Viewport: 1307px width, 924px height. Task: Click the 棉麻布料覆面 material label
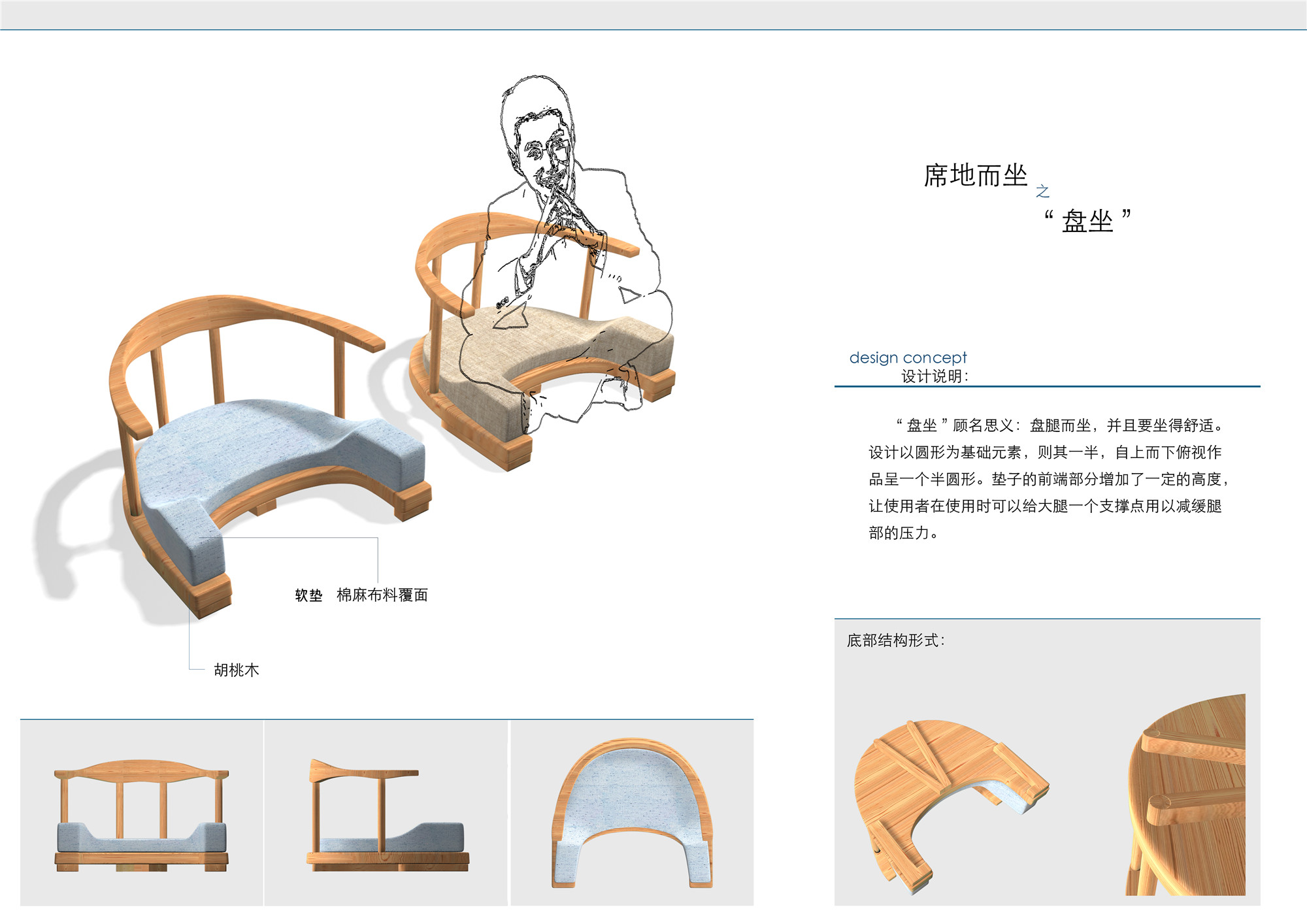(382, 595)
